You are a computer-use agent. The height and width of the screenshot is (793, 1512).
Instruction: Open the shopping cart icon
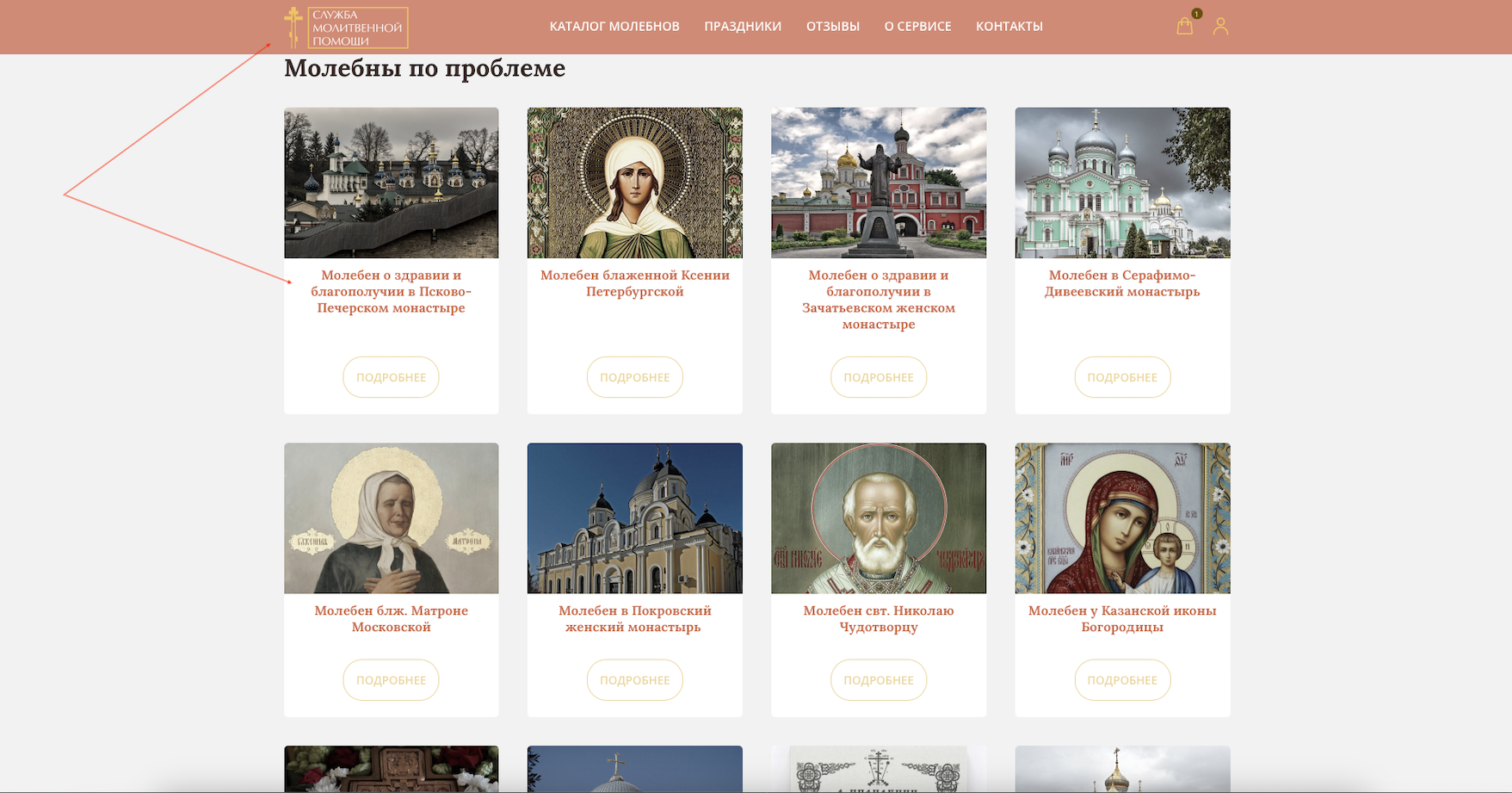[1185, 26]
